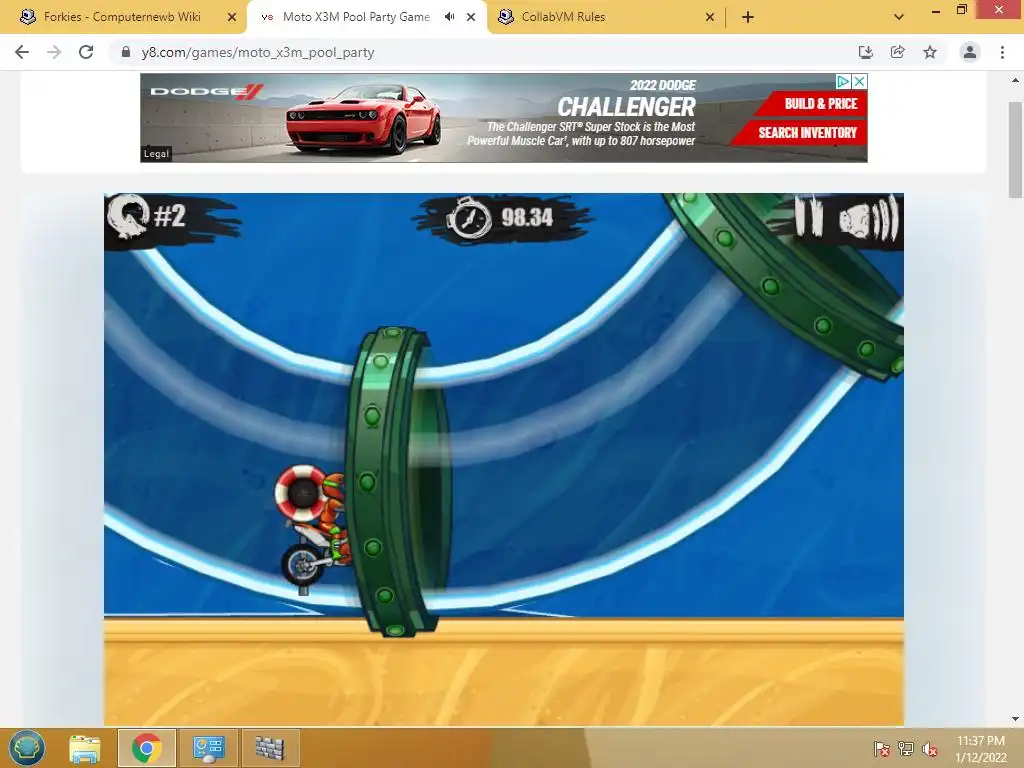Click the network tray icon
Viewport: 1024px width, 768px height.
906,749
